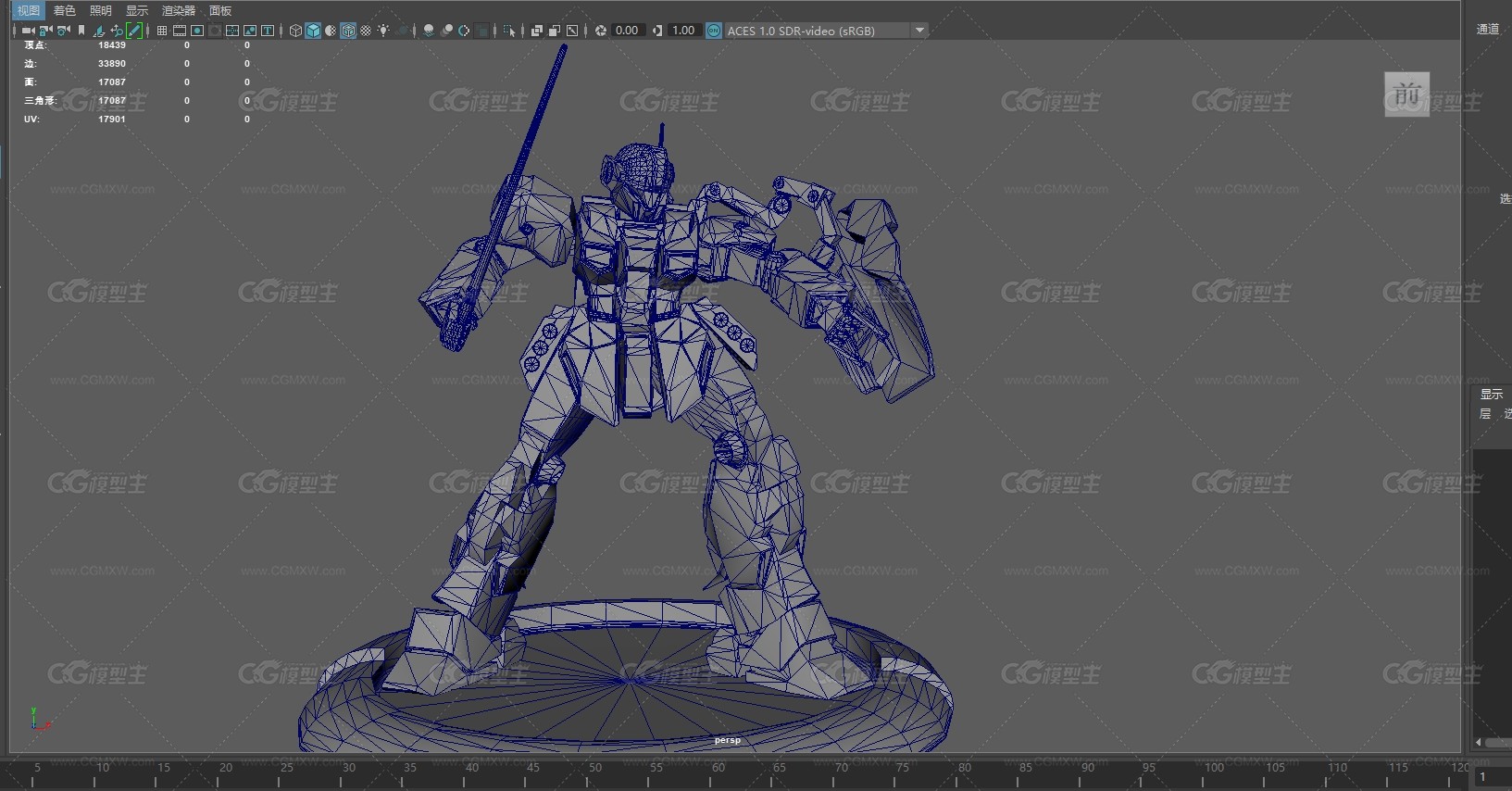Open the 照明 (Lighting) menu
The width and height of the screenshot is (1512, 791).
point(100,10)
